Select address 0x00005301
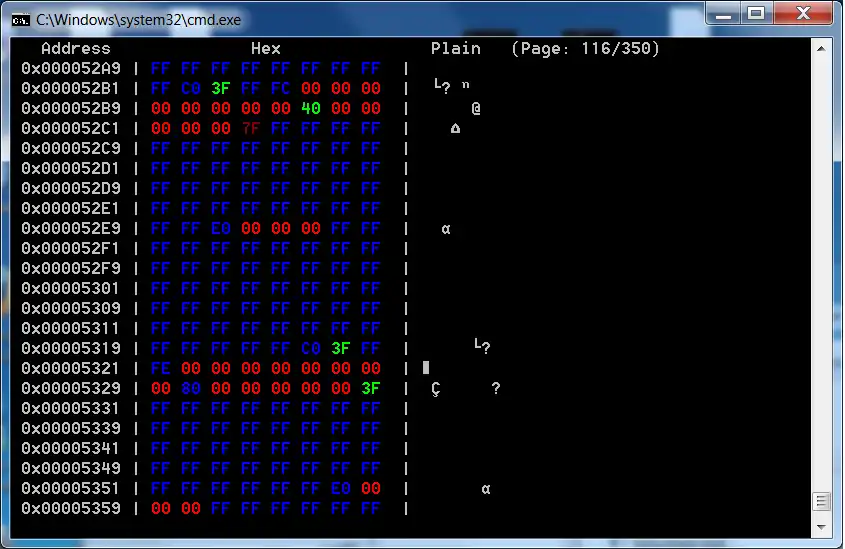The width and height of the screenshot is (845, 549). click(71, 288)
